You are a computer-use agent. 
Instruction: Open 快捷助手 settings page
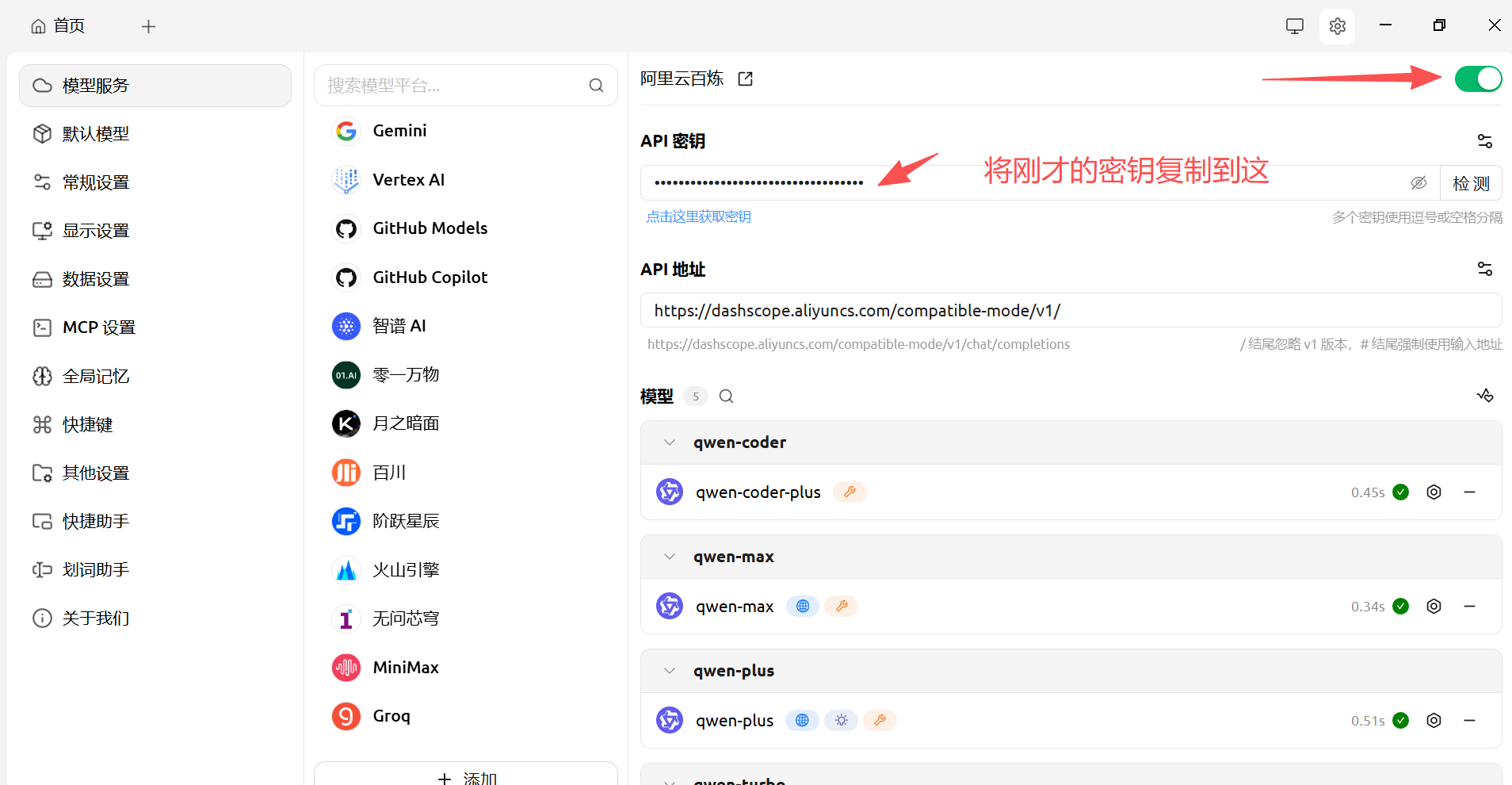click(x=155, y=521)
